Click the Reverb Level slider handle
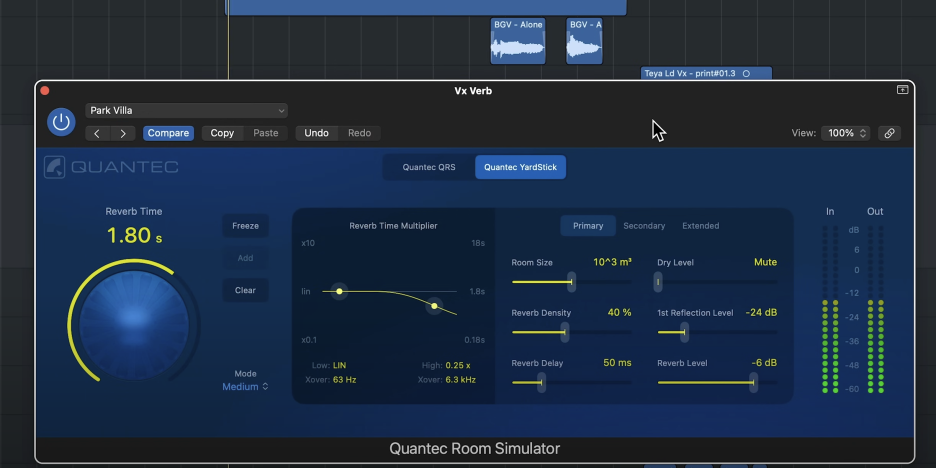This screenshot has height=468, width=936. click(753, 382)
